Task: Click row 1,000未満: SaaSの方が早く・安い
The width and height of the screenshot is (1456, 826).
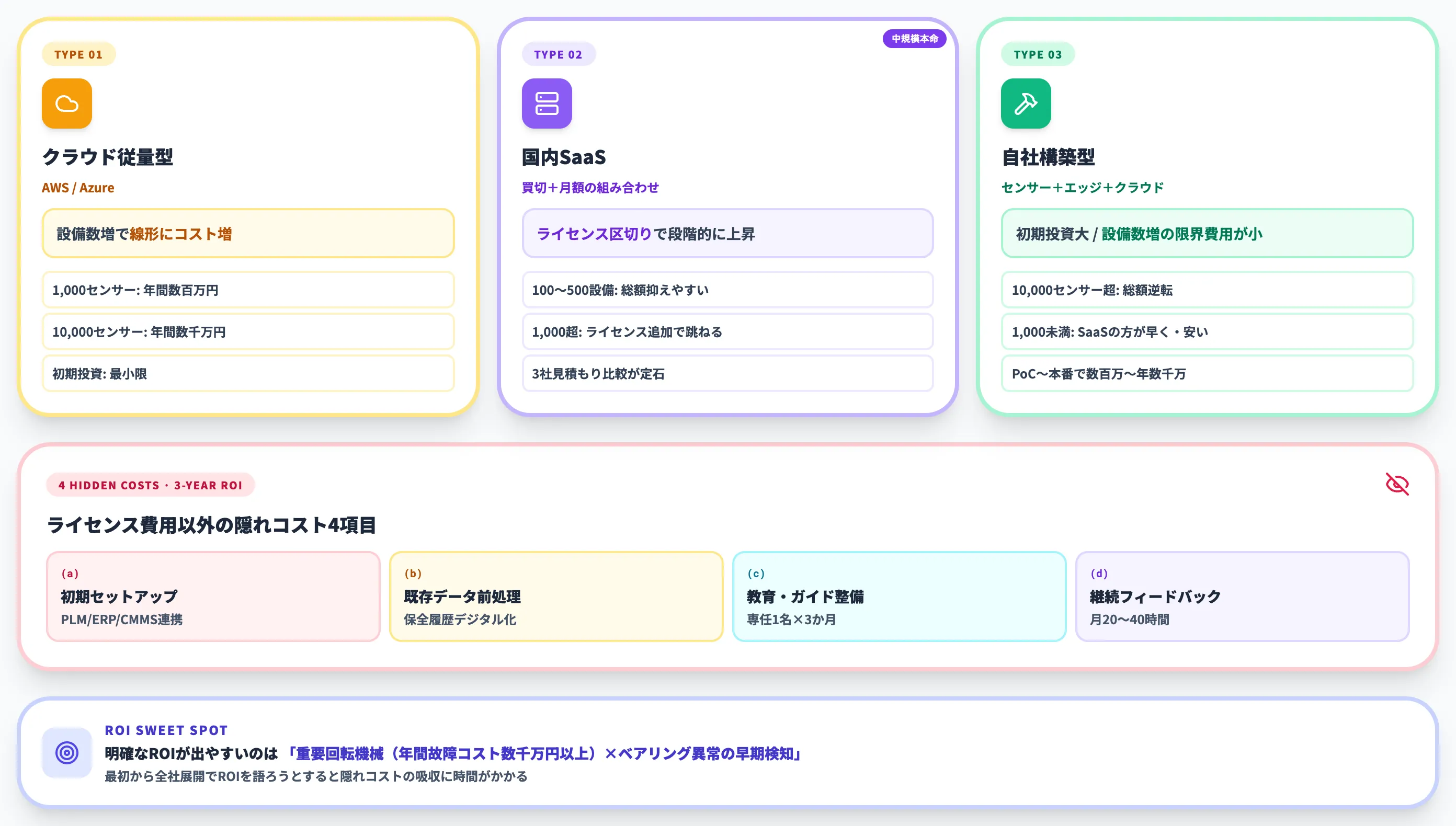Action: [x=1207, y=332]
